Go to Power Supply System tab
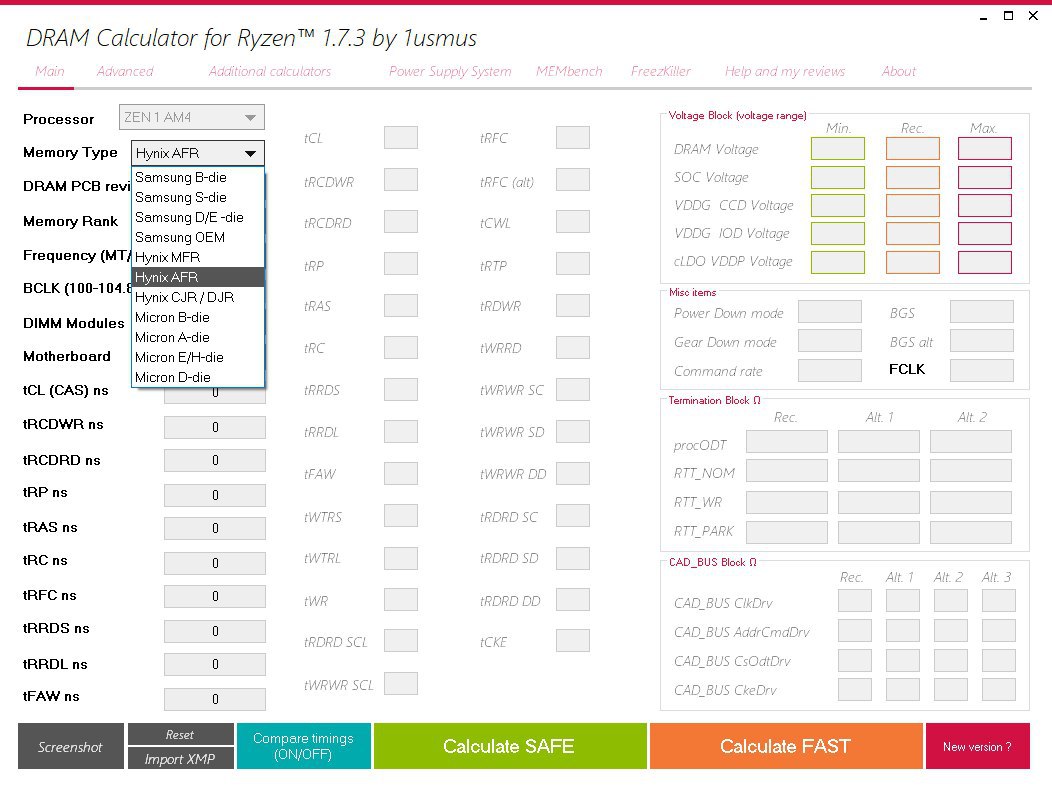Image resolution: width=1052 pixels, height=791 pixels. coord(450,71)
